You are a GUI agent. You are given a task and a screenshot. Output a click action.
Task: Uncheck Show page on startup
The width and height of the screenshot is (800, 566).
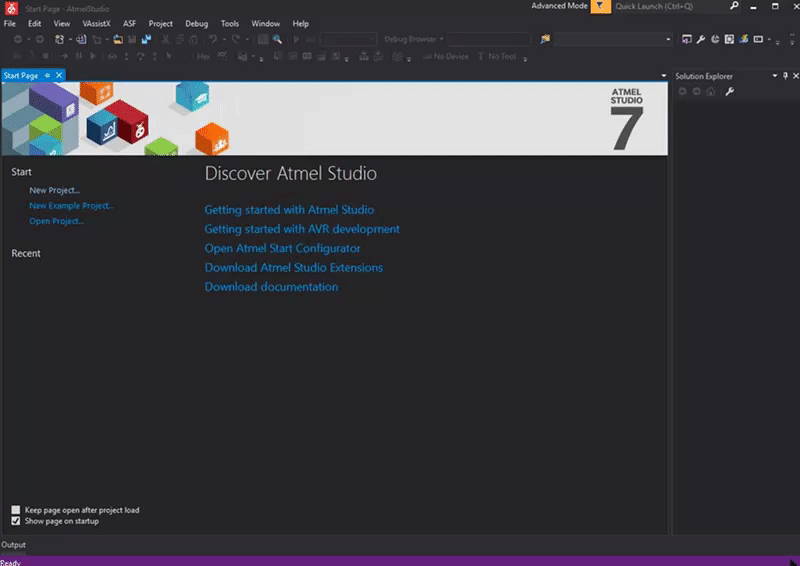(16, 521)
